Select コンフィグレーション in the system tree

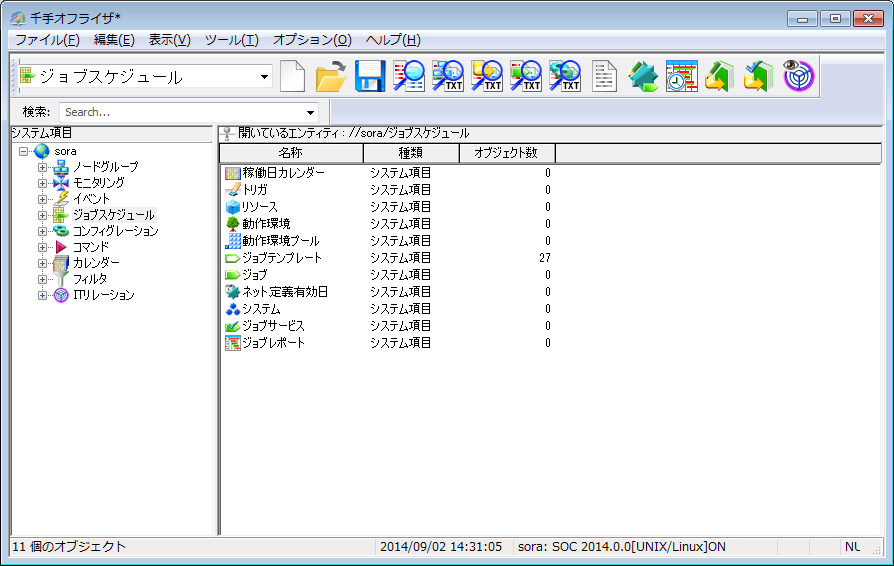pyautogui.click(x=116, y=231)
